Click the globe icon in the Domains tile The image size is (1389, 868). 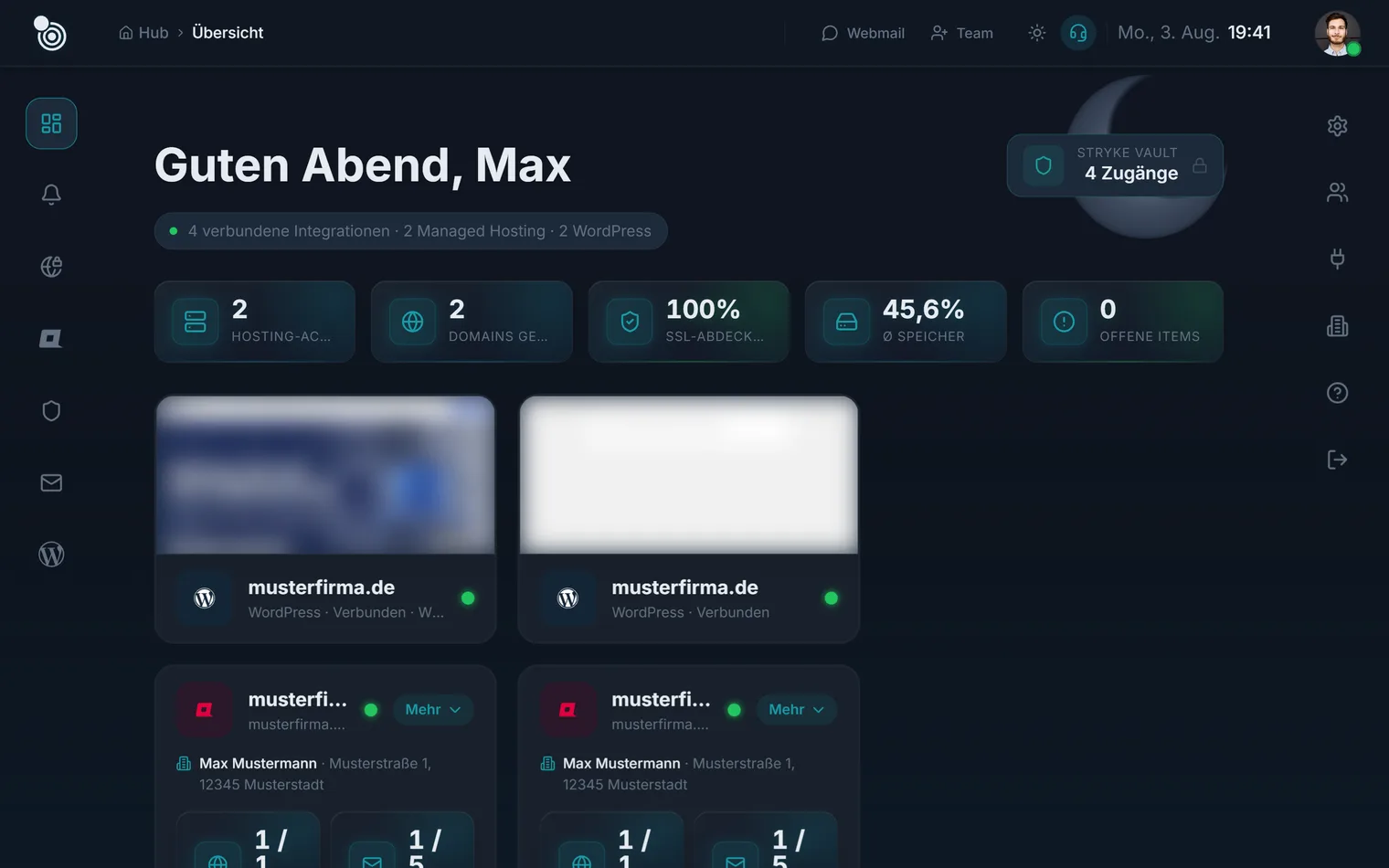coord(412,322)
